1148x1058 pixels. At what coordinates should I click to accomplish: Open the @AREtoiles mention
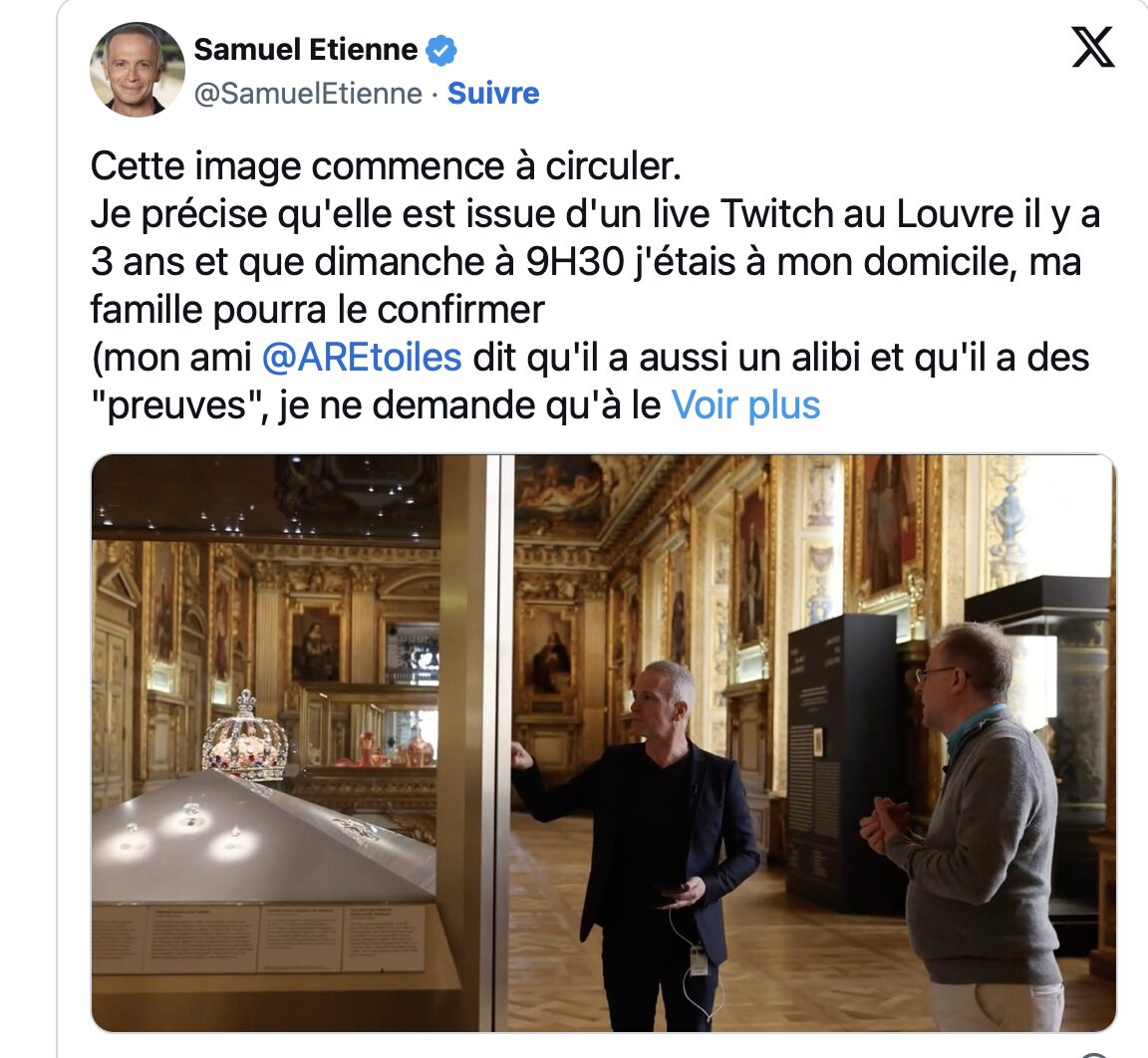[362, 358]
